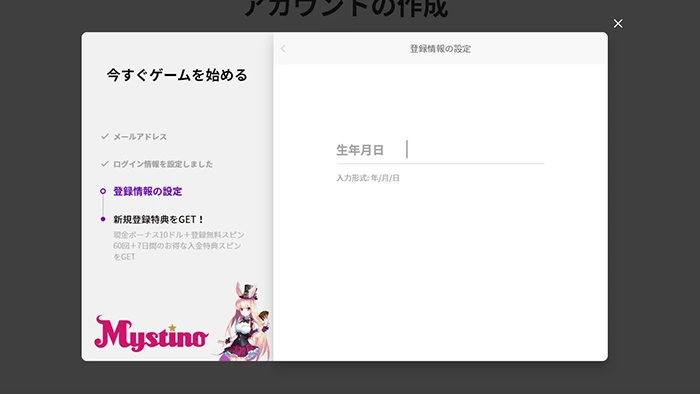This screenshot has height=394, width=700.
Task: Select the 新規登録特典をGET！ step
Action: (x=158, y=219)
